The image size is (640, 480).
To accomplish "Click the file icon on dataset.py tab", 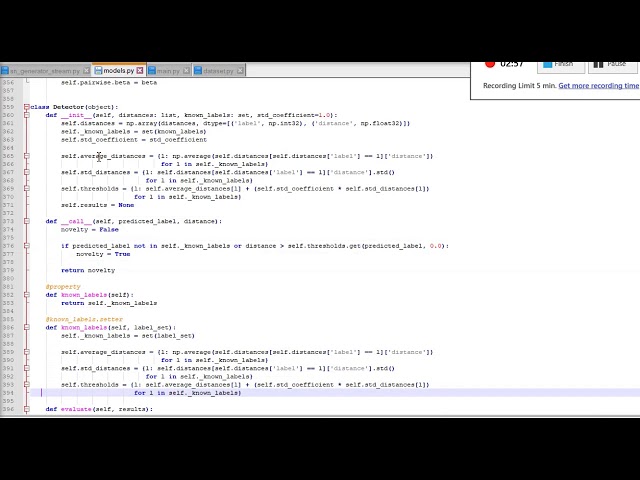I will coord(198,71).
